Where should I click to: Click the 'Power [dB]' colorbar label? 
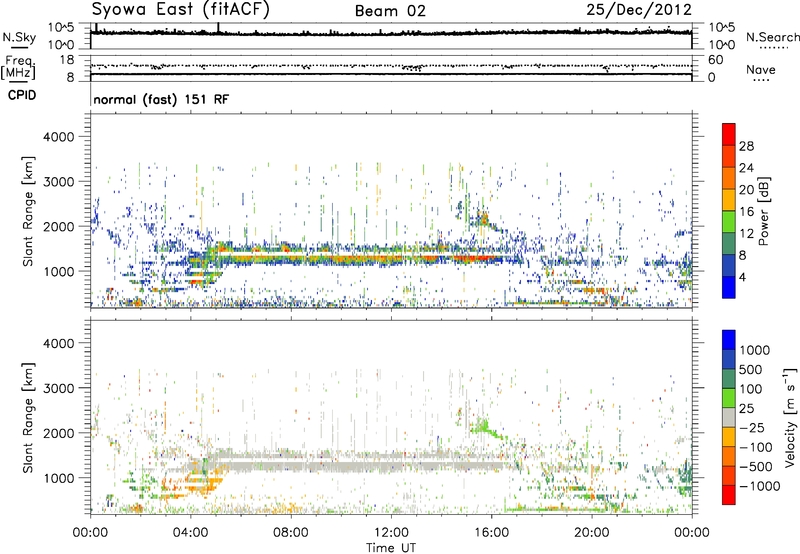pos(763,211)
